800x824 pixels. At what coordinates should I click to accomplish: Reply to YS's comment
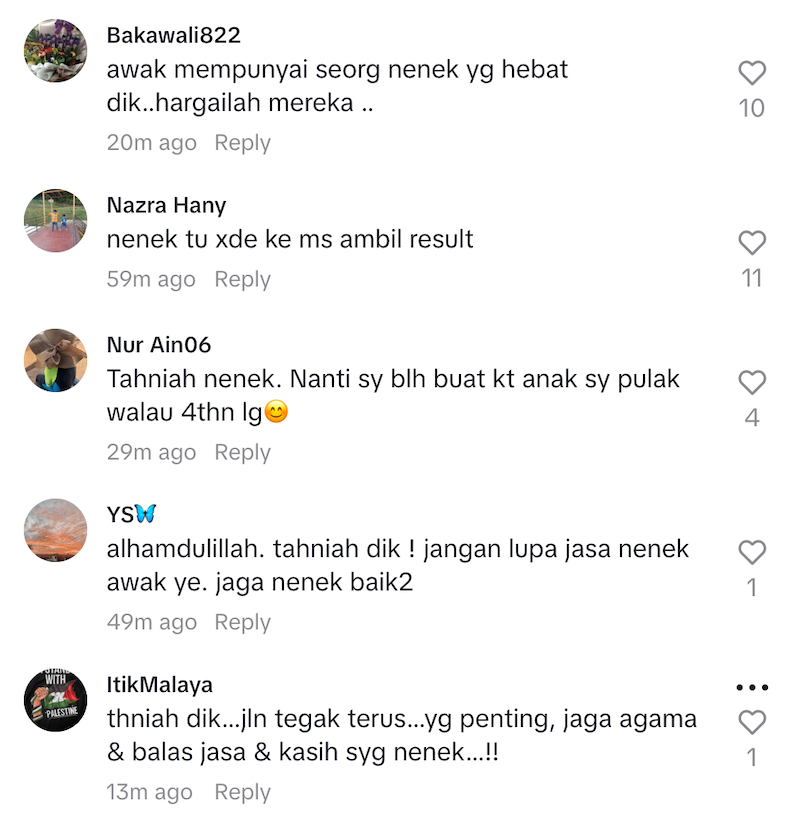click(x=242, y=622)
